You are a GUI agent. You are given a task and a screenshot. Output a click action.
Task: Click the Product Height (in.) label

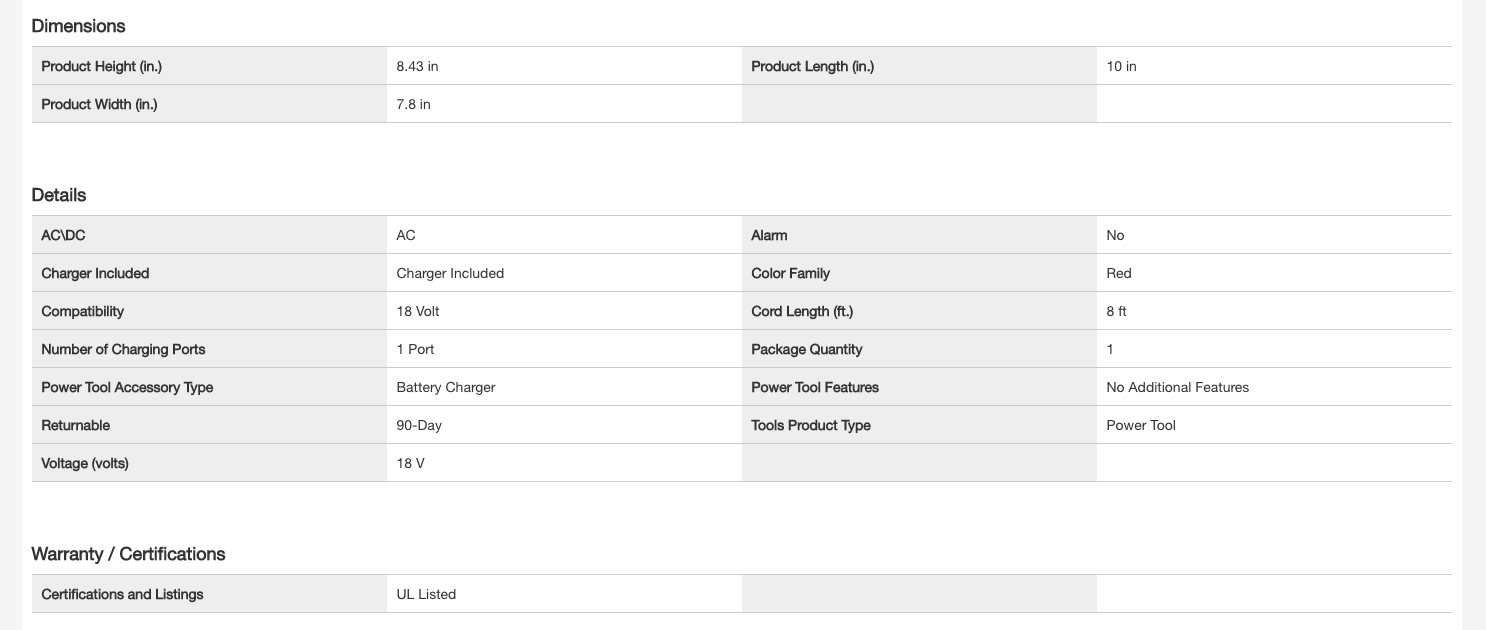(x=101, y=67)
